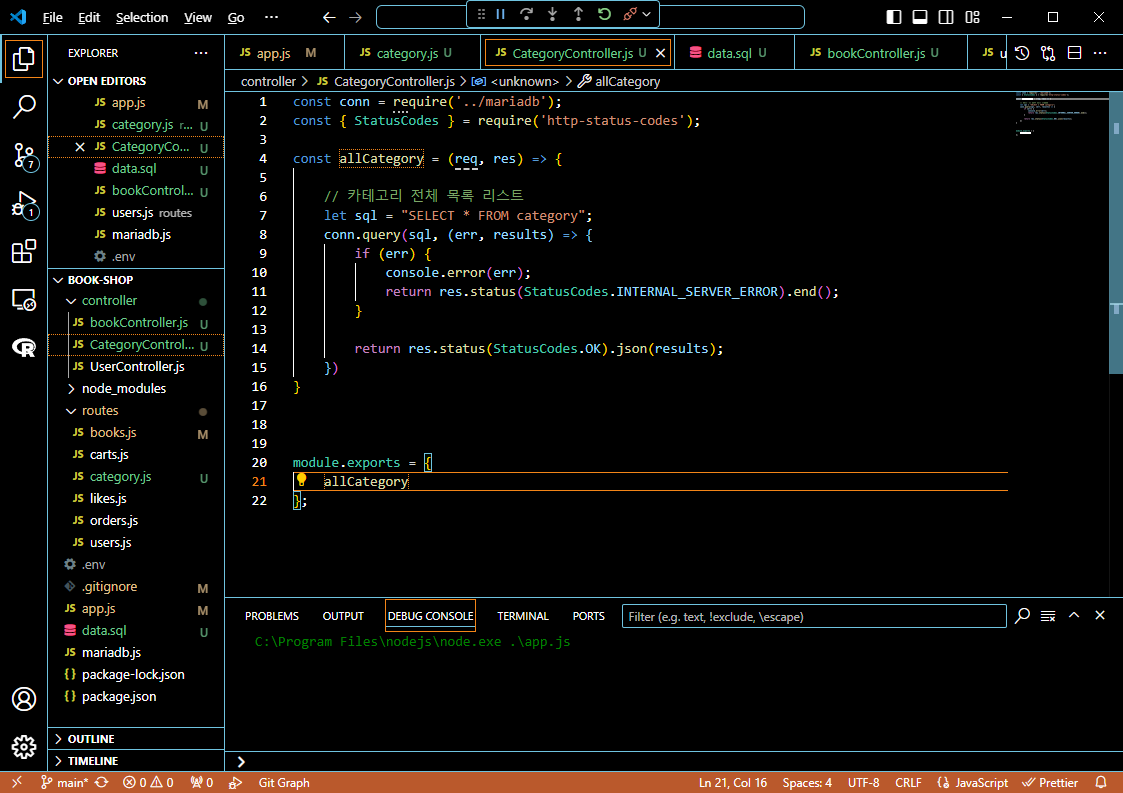The image size is (1123, 793).
Task: Open the Search view in activity bar
Action: [x=24, y=107]
